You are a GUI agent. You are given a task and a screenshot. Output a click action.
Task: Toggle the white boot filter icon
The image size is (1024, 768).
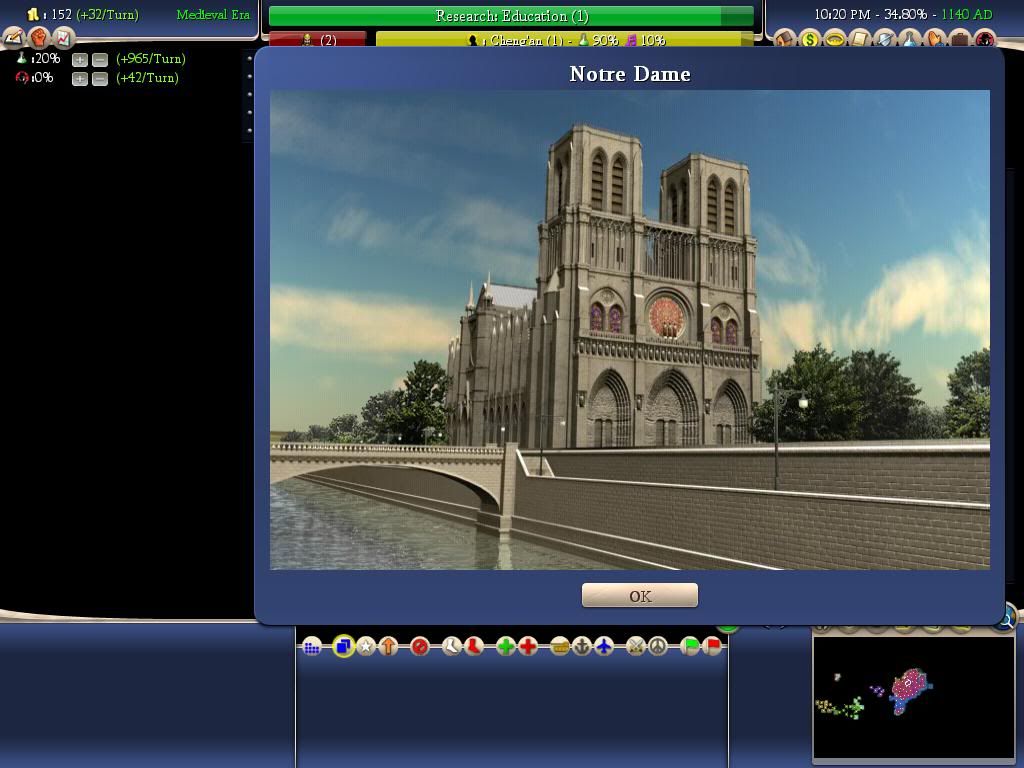pos(451,647)
